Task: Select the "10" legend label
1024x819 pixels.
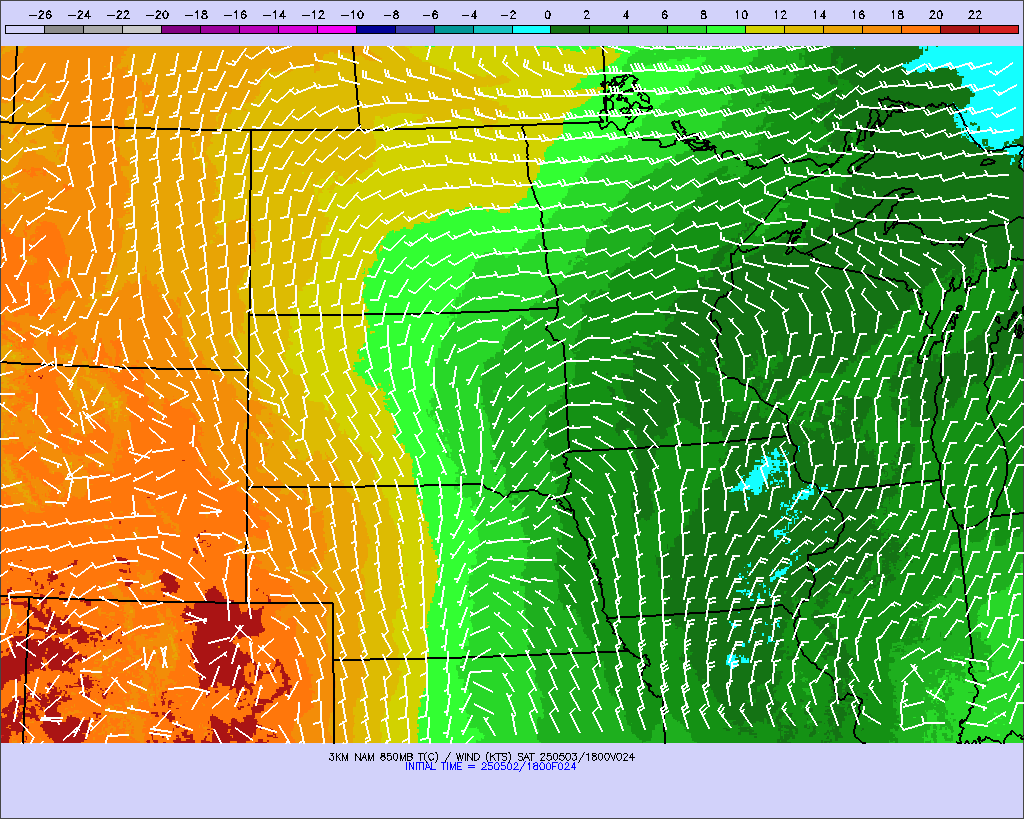Action: click(741, 14)
